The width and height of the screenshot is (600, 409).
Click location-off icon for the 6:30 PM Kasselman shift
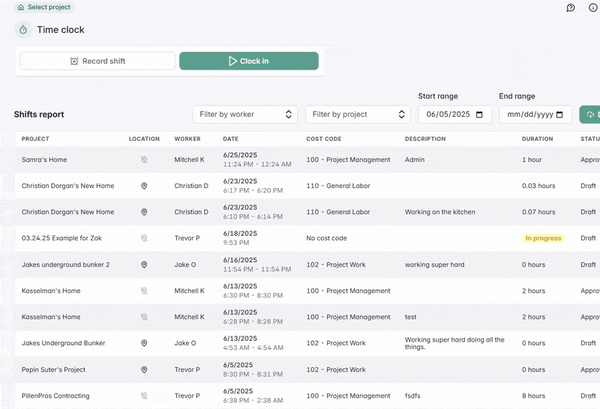click(144, 291)
